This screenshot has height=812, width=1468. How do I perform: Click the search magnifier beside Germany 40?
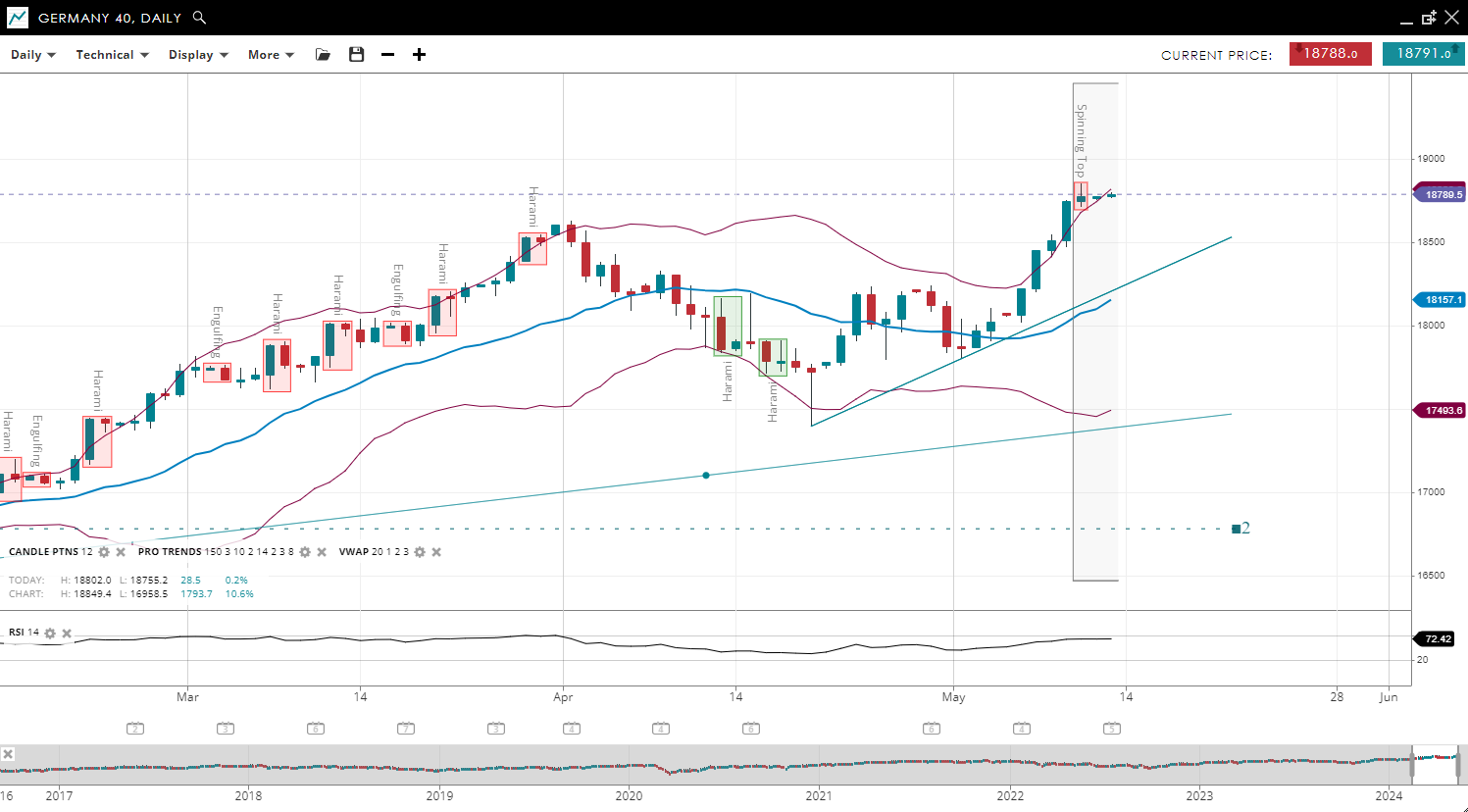[199, 18]
